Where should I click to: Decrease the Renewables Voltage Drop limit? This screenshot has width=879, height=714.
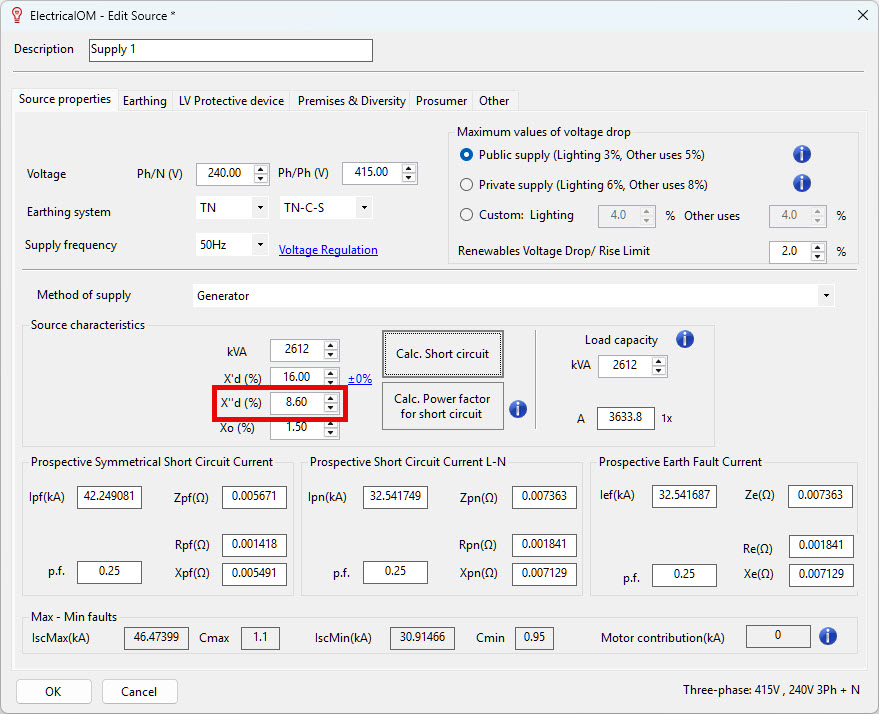pyautogui.click(x=818, y=256)
